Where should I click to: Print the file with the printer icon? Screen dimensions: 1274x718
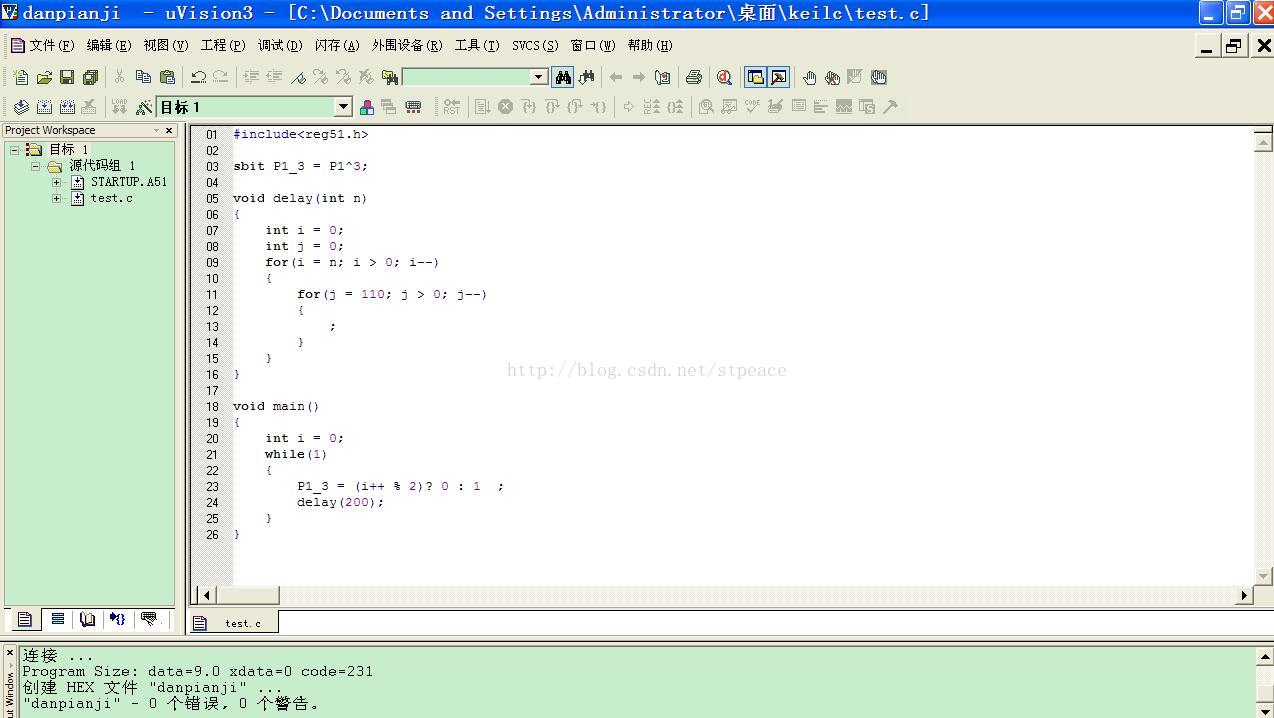coord(694,77)
